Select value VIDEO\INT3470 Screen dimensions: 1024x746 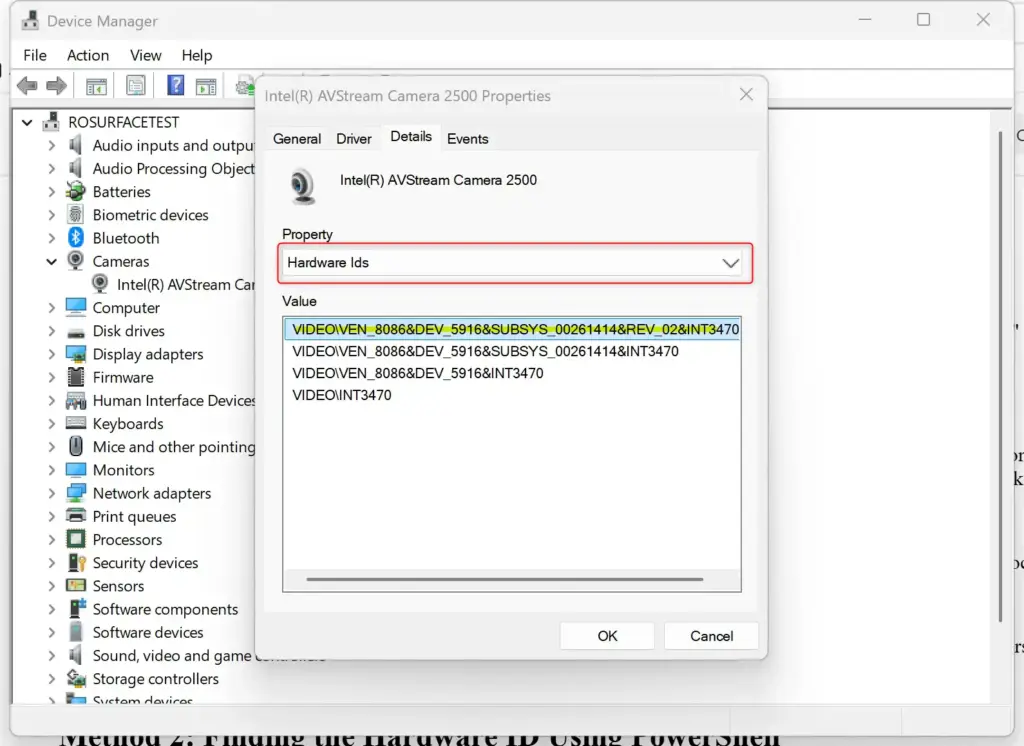coord(342,395)
